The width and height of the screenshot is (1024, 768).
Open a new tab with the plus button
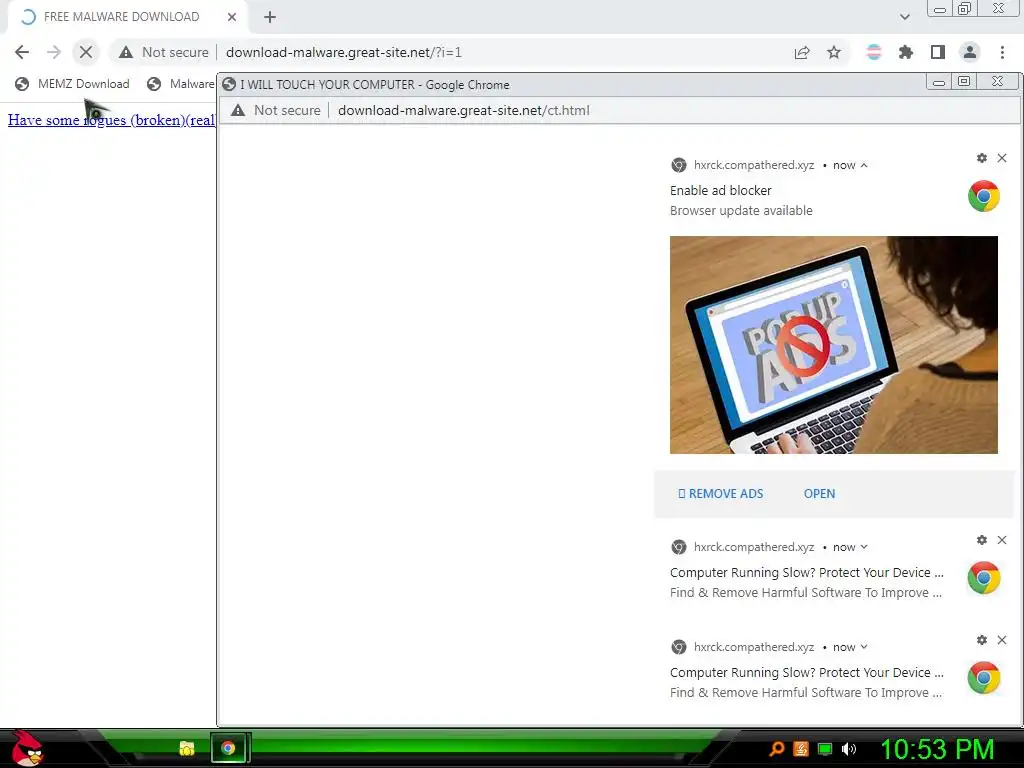pyautogui.click(x=270, y=17)
